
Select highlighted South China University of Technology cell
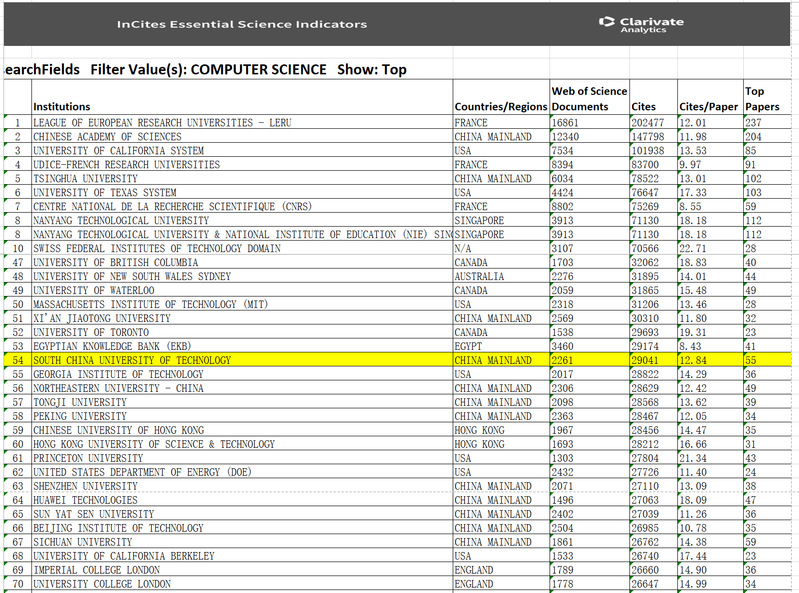pyautogui.click(x=242, y=360)
